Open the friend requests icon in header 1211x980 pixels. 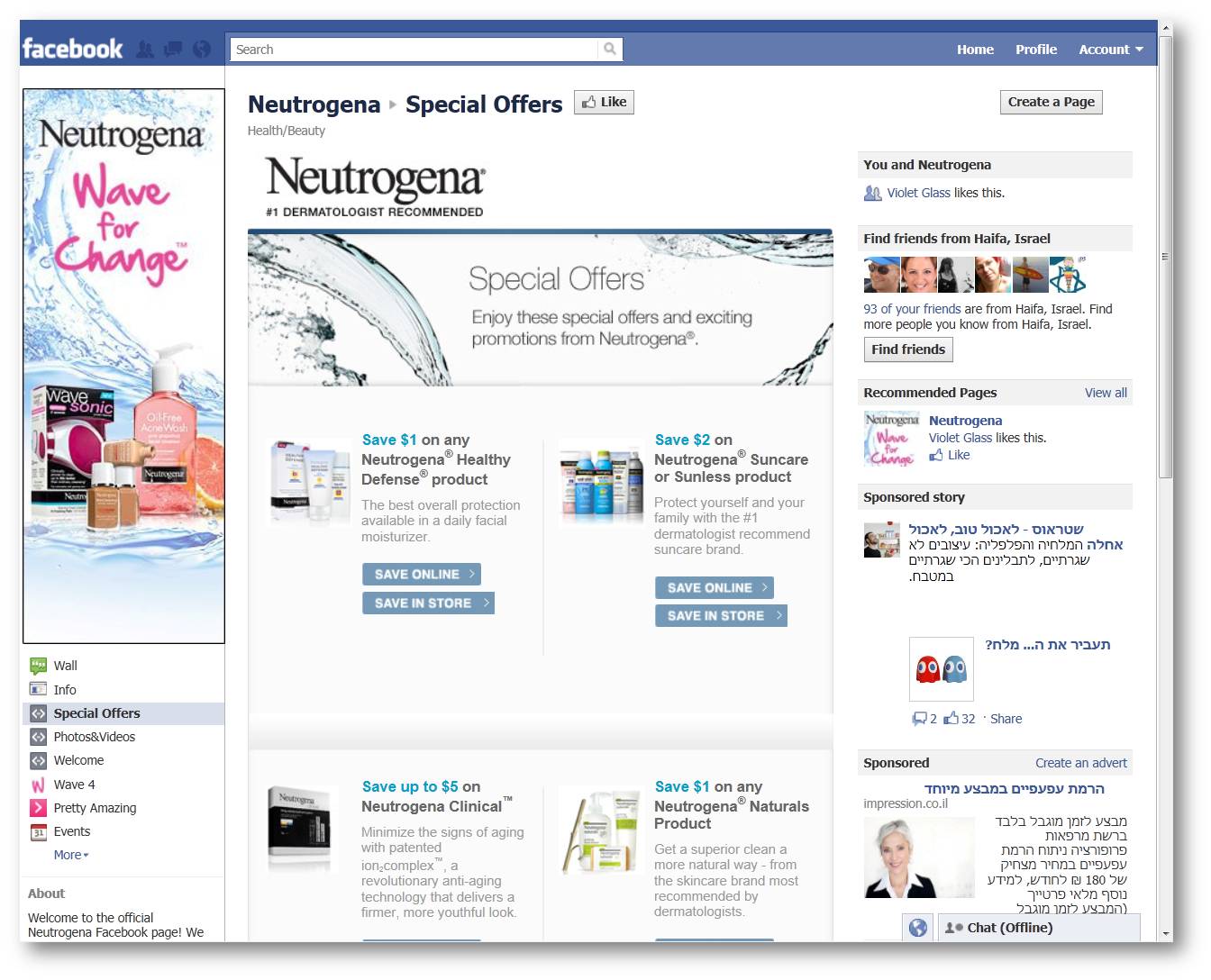(144, 50)
